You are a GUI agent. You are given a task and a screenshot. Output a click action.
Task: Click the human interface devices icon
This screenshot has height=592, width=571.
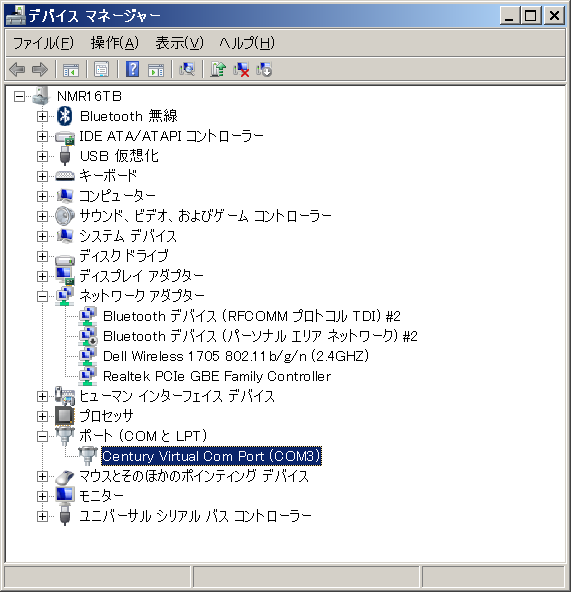coord(65,396)
